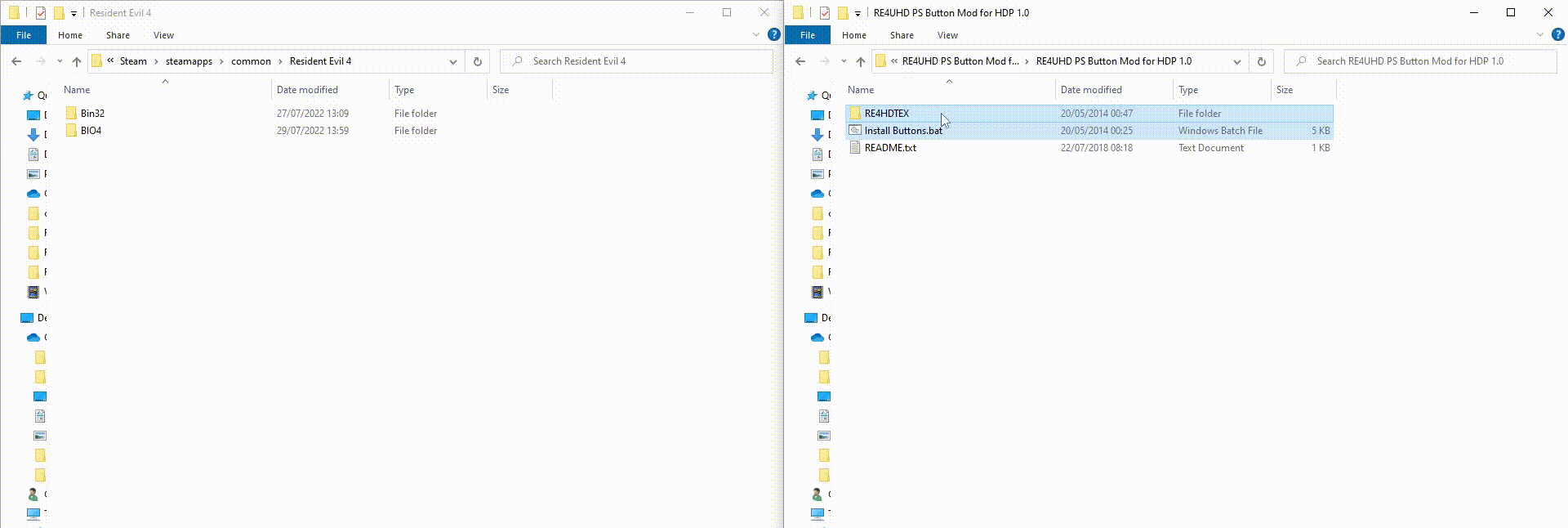Select the BIO4 folder name

pyautogui.click(x=91, y=131)
